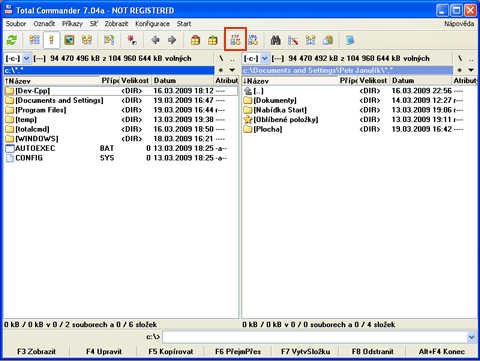
Task: Click the copy names to clipboard icon
Action: click(x=328, y=40)
